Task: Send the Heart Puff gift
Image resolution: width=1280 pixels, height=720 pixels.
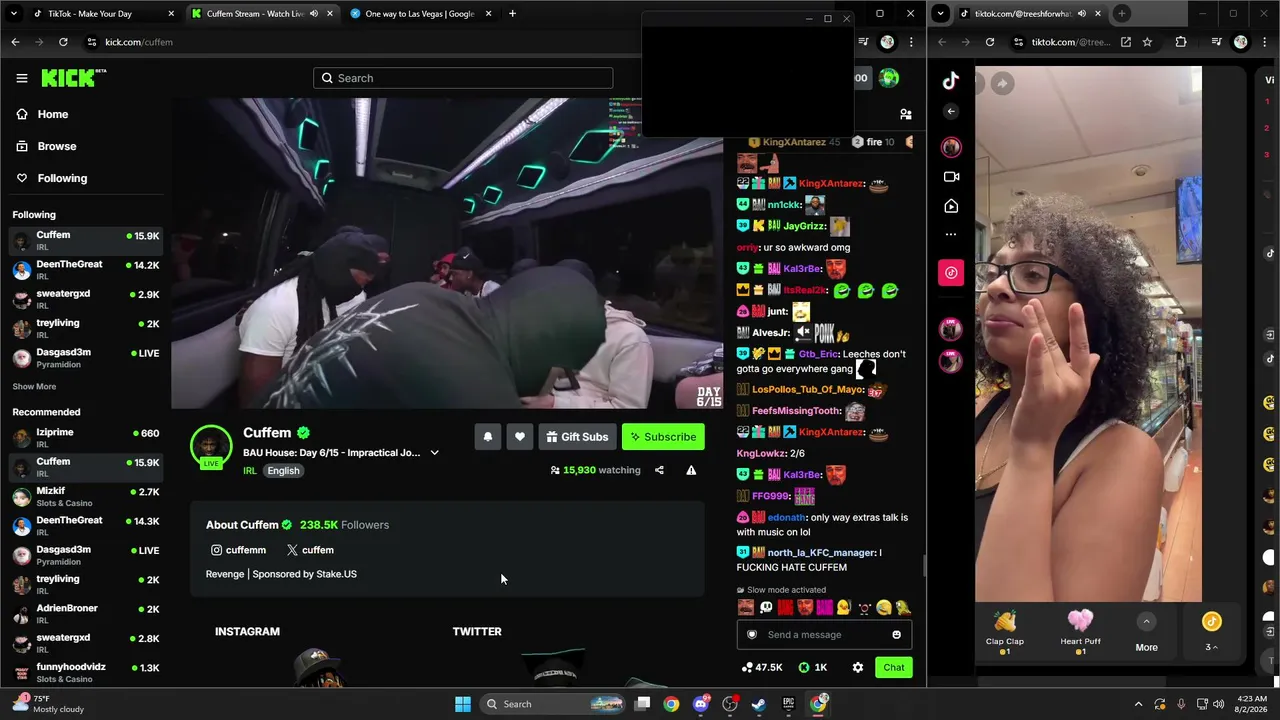Action: pyautogui.click(x=1080, y=633)
